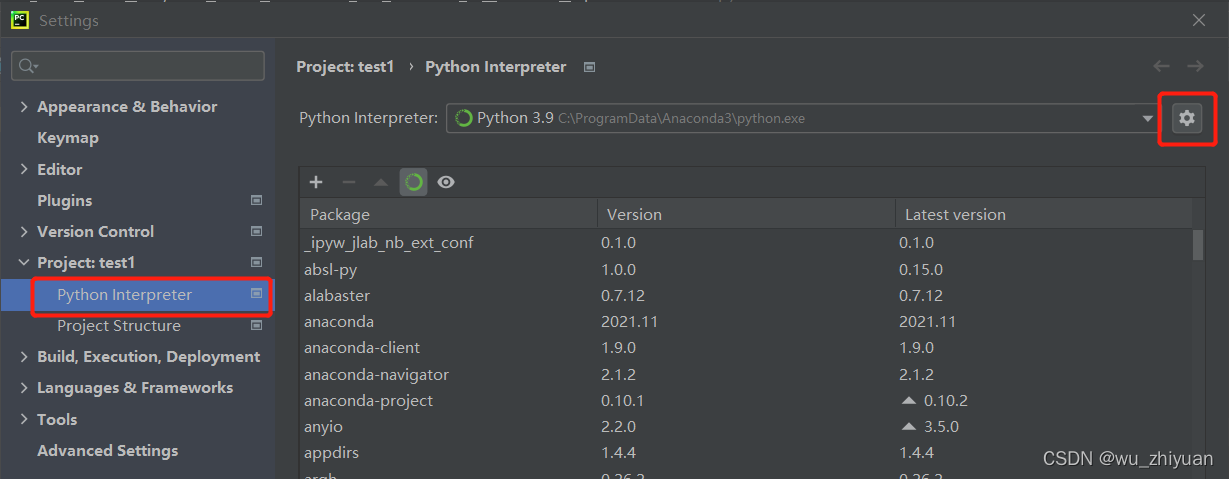Expand Appearance & Behavior section
The height and width of the screenshot is (479, 1229).
24,107
